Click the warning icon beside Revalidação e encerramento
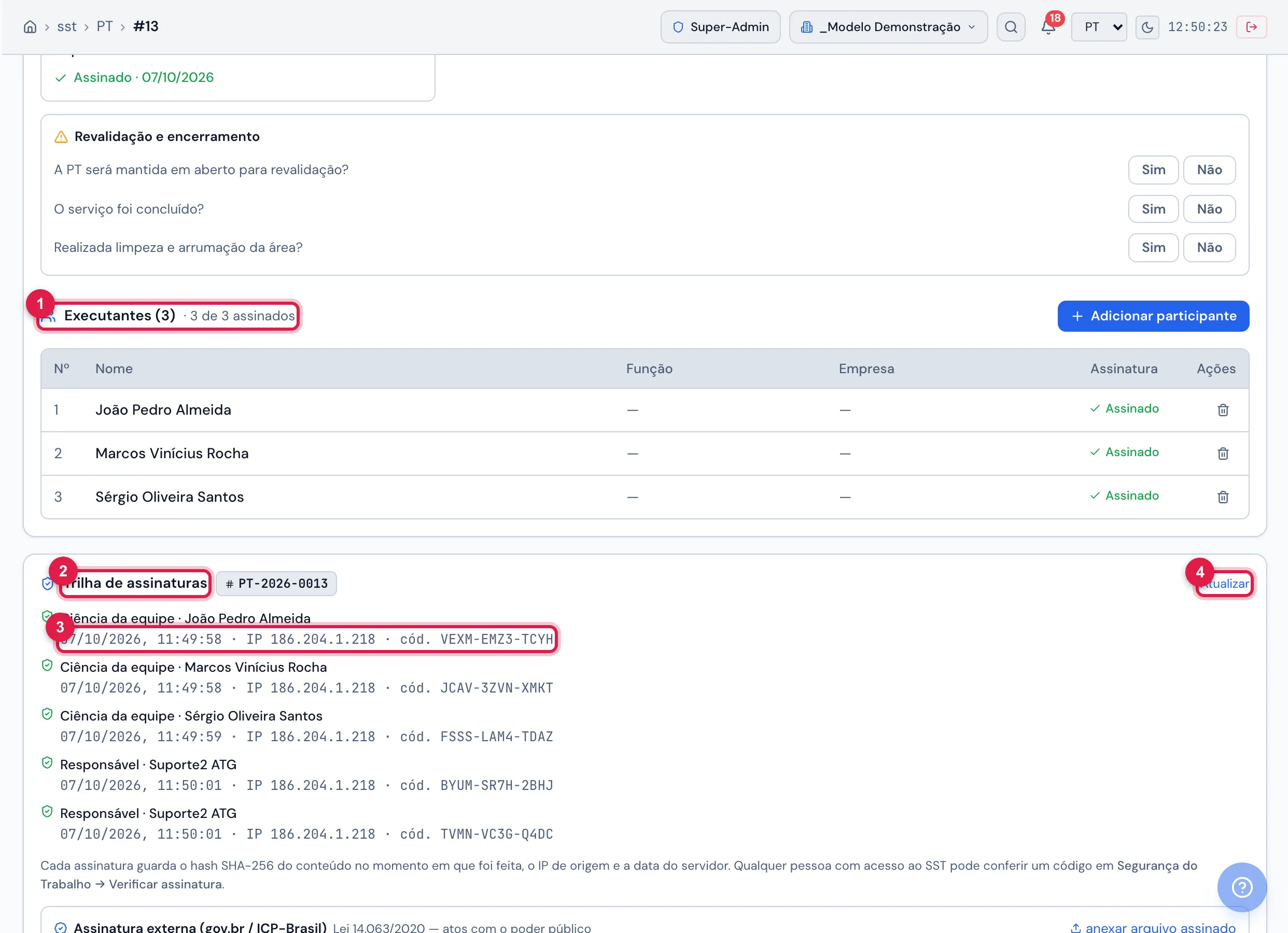Image resolution: width=1288 pixels, height=933 pixels. pos(61,137)
